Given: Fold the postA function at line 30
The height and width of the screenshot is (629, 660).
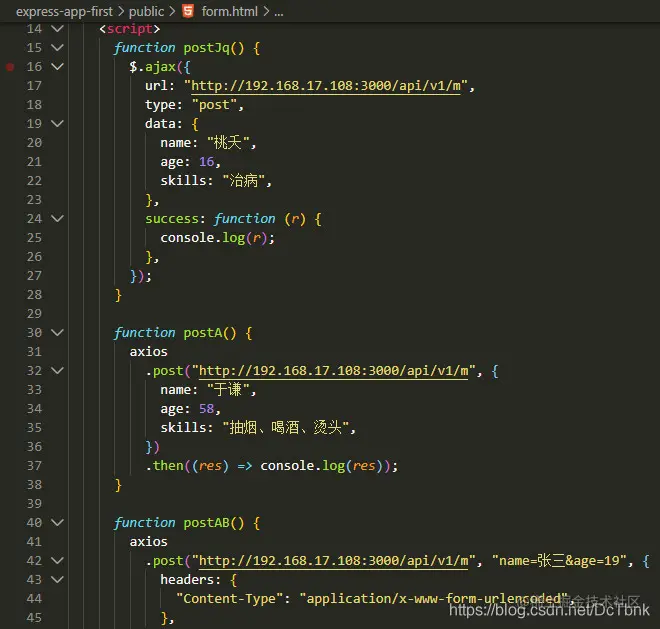Looking at the screenshot, I should [57, 333].
